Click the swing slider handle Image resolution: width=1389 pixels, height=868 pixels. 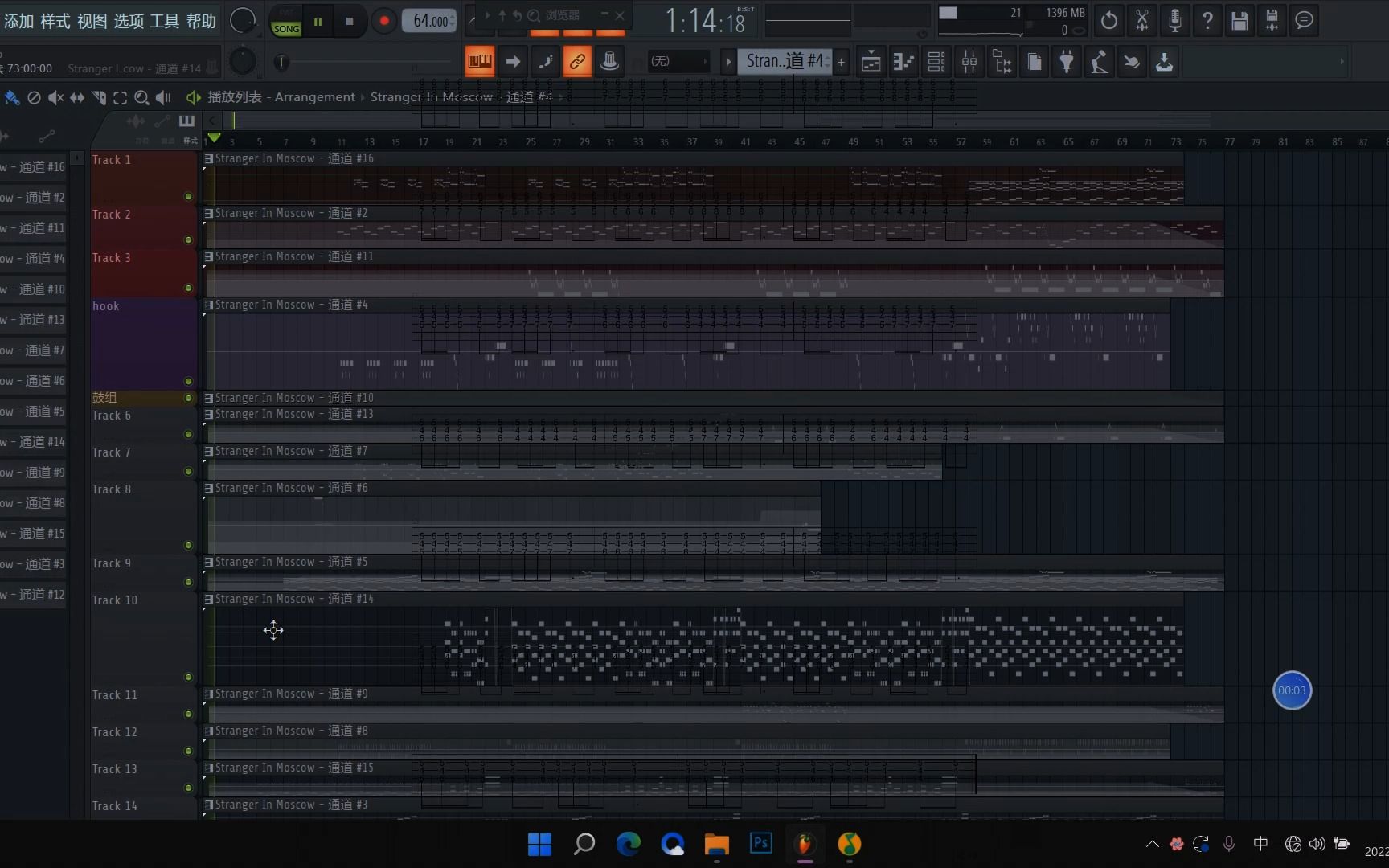tap(281, 62)
